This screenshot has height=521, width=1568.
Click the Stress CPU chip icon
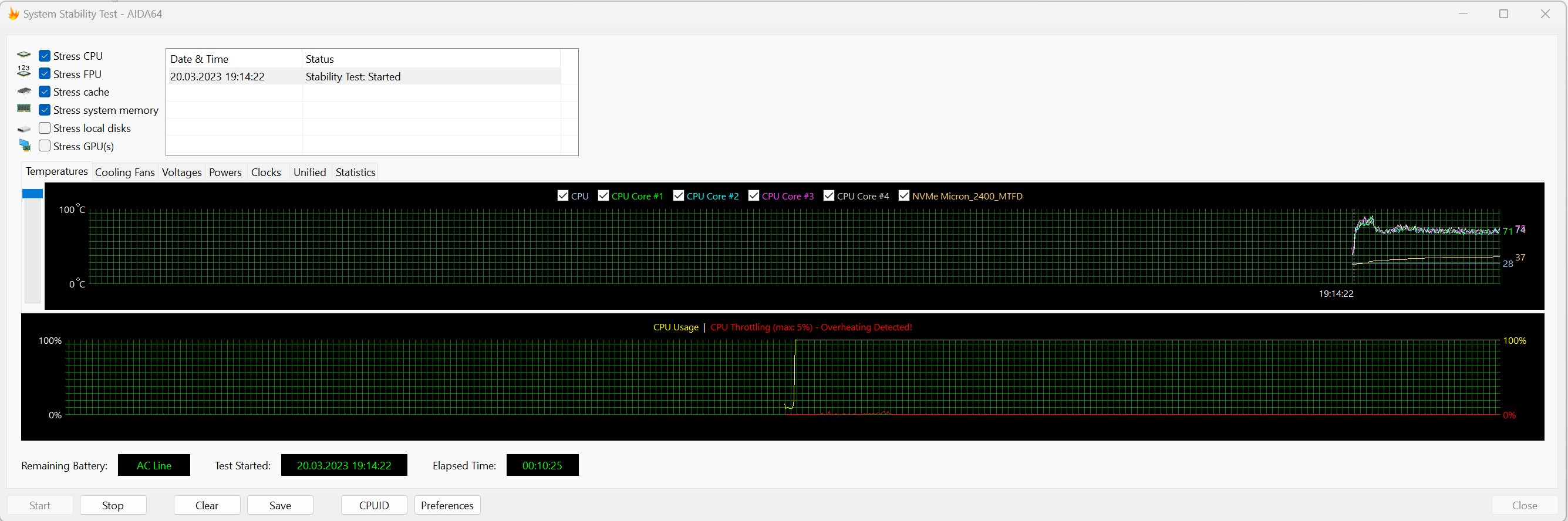tap(23, 55)
